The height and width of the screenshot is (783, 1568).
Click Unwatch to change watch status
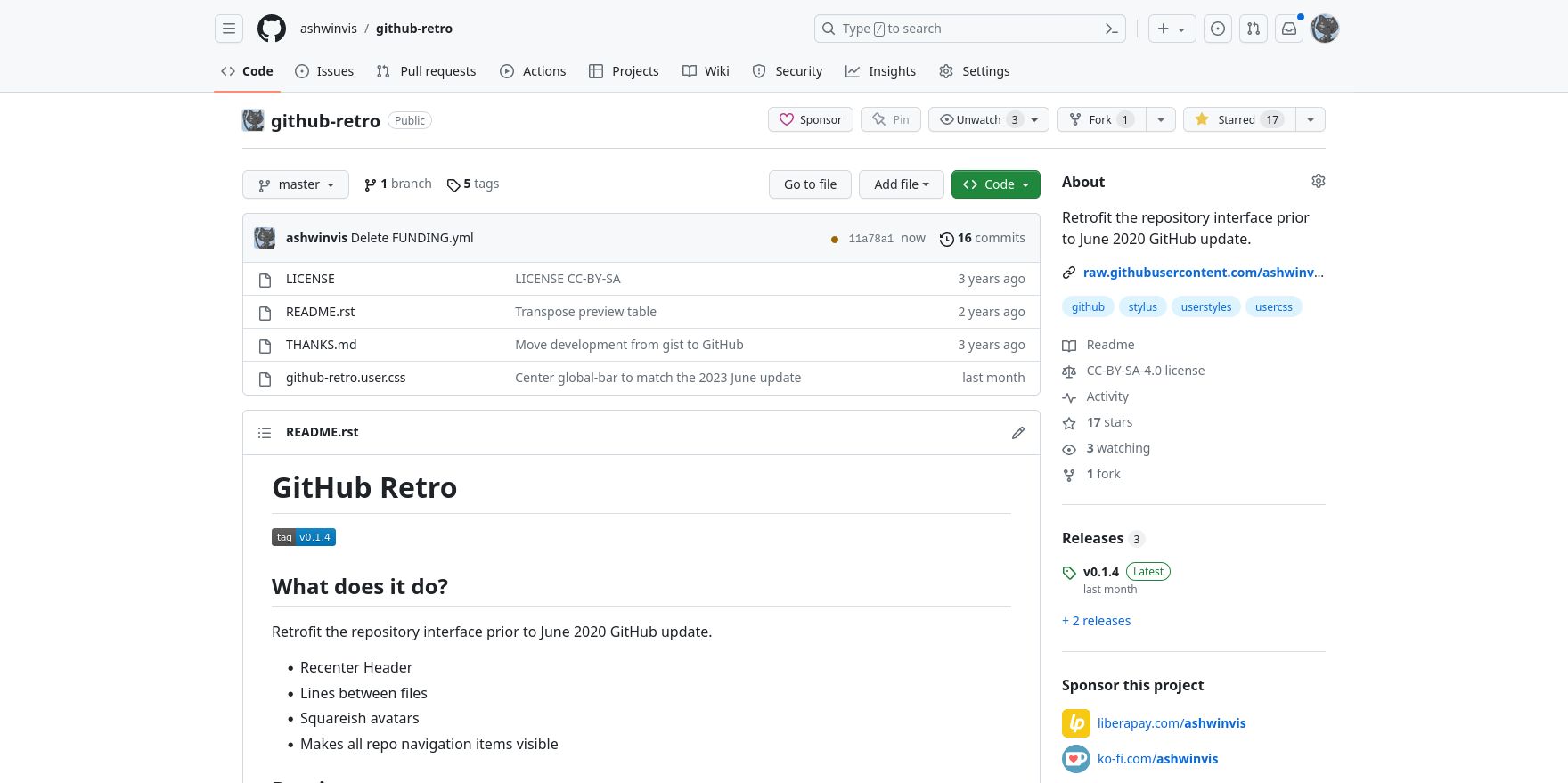(989, 119)
